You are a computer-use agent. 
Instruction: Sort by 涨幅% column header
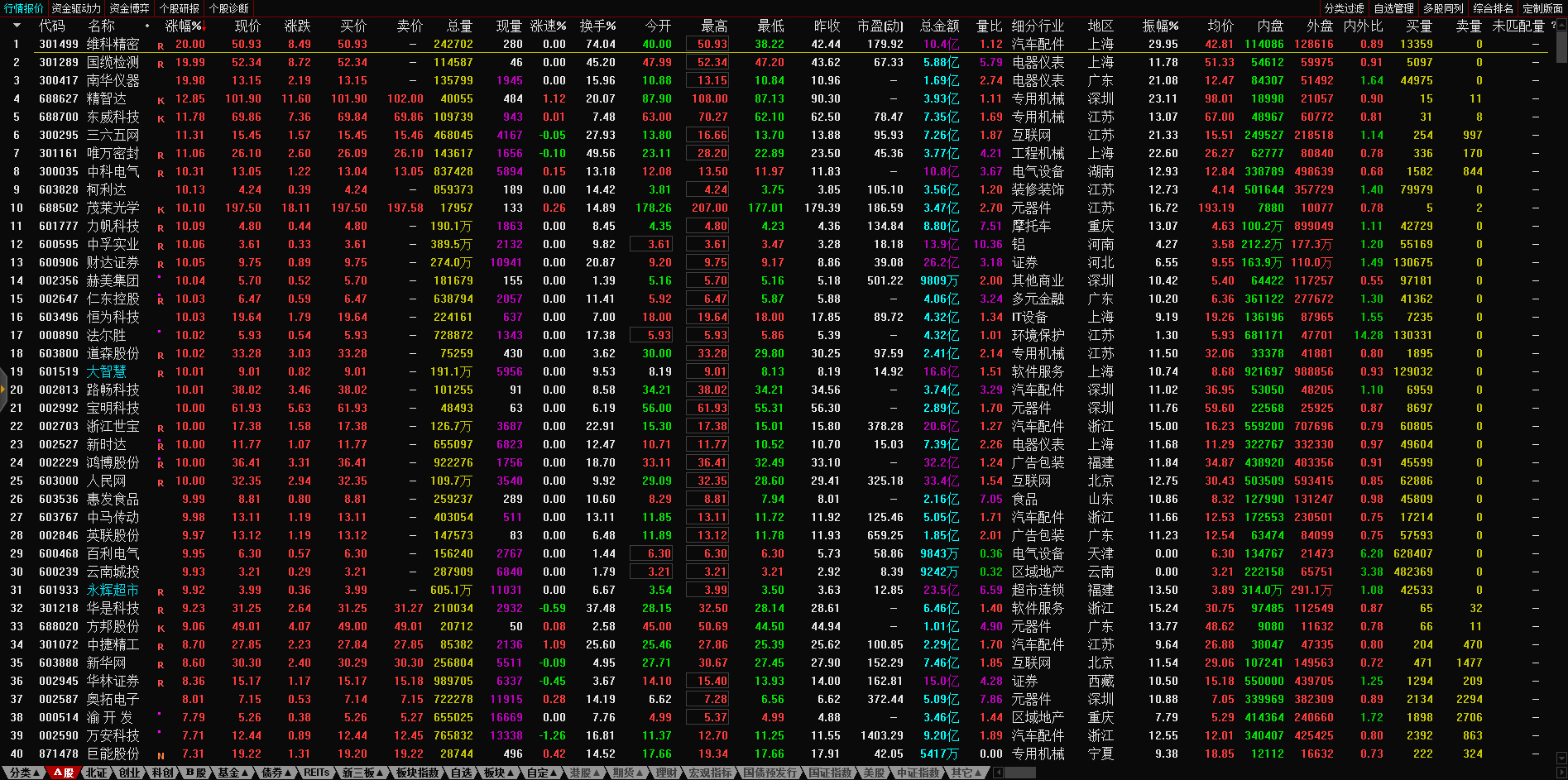click(x=183, y=26)
